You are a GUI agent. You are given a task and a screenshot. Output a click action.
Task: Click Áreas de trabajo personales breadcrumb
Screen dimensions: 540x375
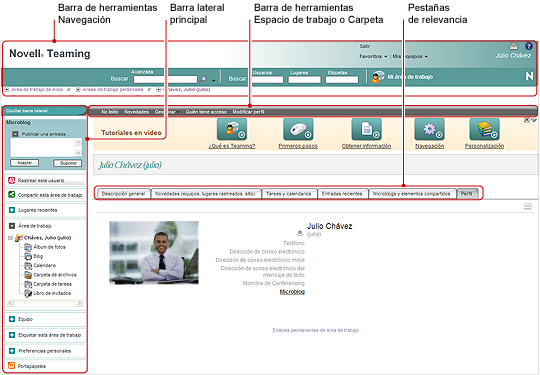click(113, 90)
